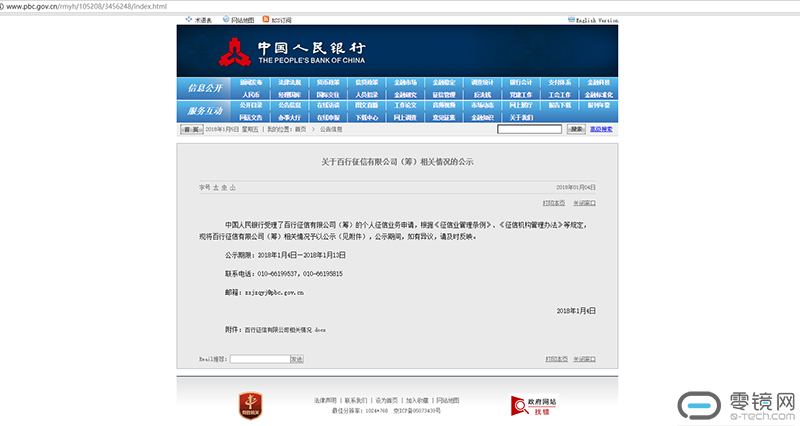The image size is (800, 426).
Task: Open the 关于我们 menu item
Action: (521, 117)
